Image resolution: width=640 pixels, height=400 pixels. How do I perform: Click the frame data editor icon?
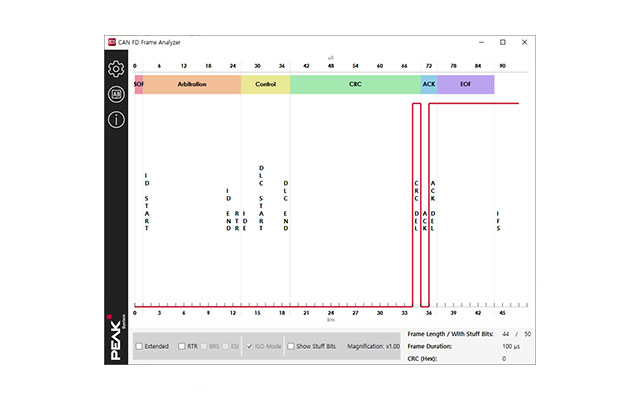click(x=116, y=94)
